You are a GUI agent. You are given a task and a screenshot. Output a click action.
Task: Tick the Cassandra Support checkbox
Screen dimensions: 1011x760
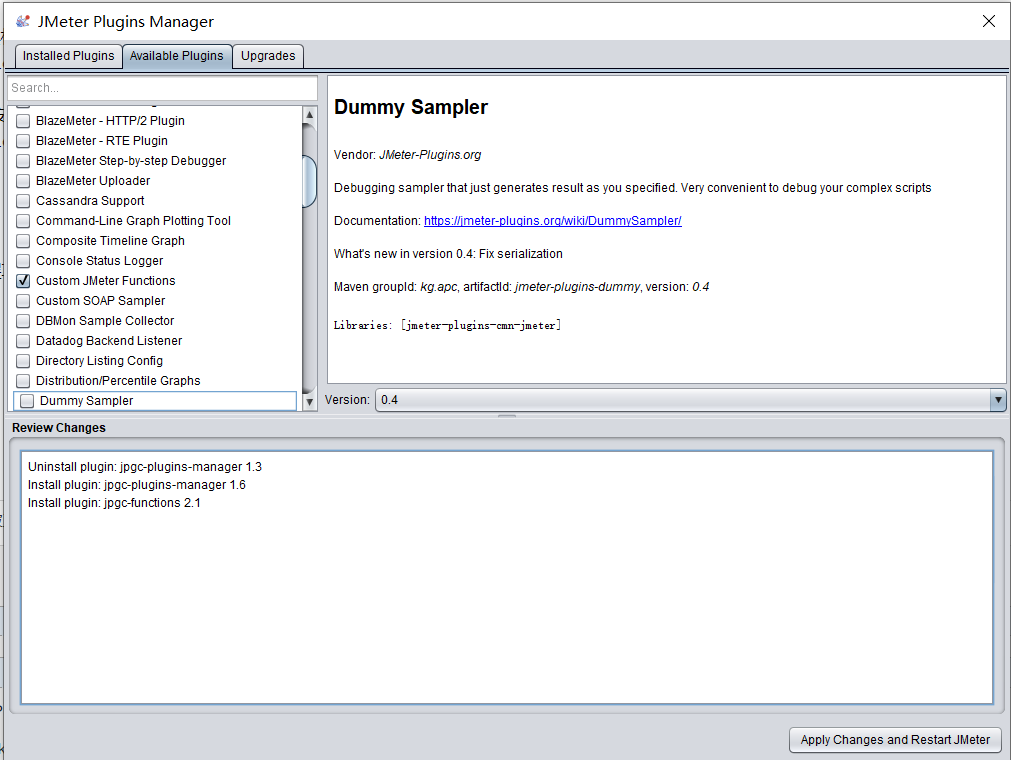click(x=23, y=201)
